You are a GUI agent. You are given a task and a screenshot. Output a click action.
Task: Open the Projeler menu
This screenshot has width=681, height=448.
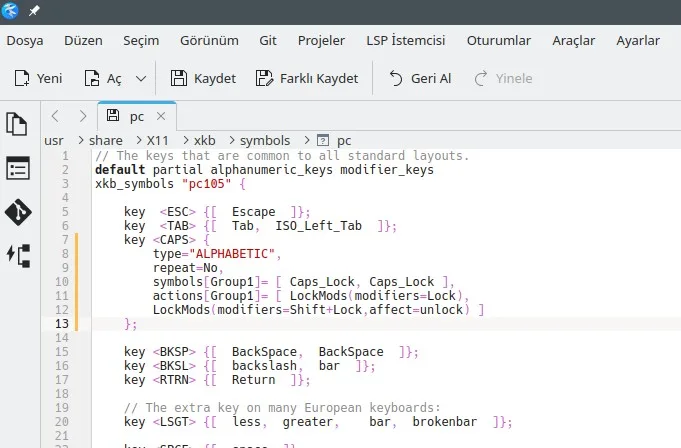click(x=321, y=40)
